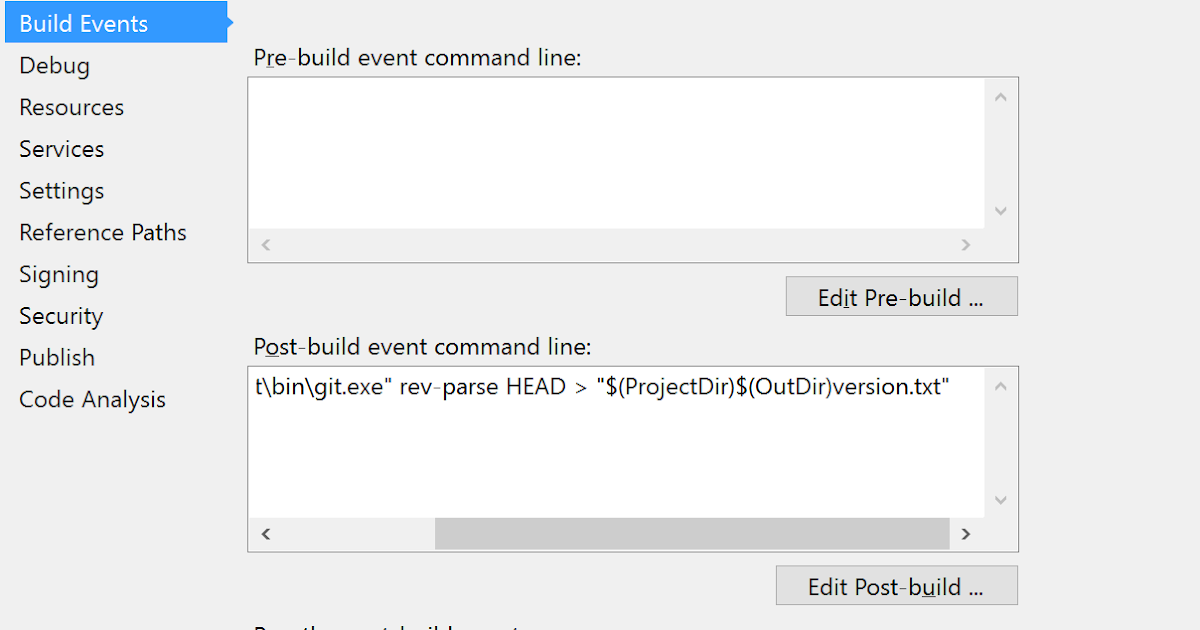Click the pre-build box scroll-up arrow

pos(1000,96)
